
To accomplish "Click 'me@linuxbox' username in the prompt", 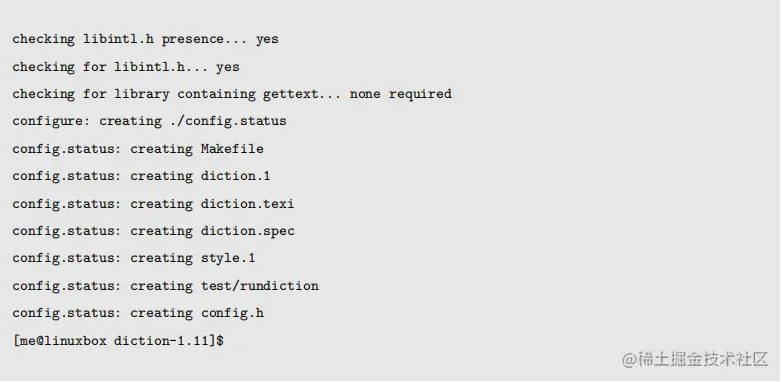I will click(x=62, y=341).
